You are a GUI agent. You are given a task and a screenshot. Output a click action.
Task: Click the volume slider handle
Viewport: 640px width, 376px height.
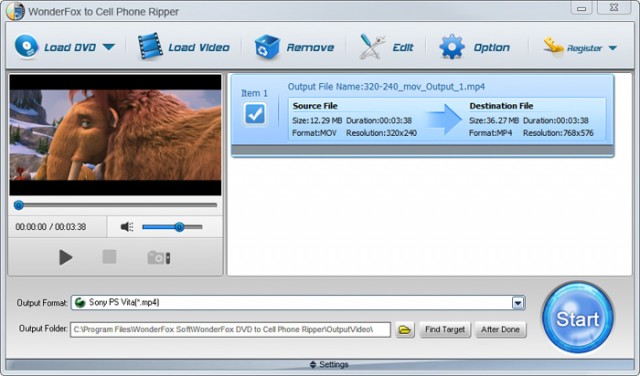[x=179, y=227]
